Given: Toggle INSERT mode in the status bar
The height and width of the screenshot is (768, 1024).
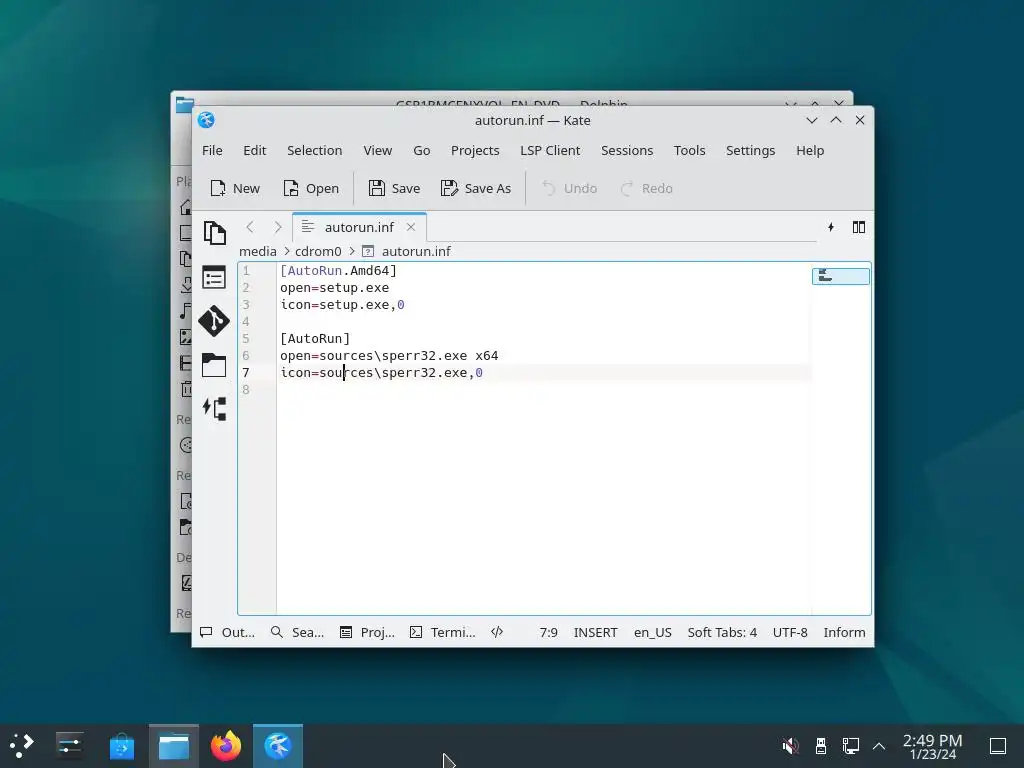Looking at the screenshot, I should 596,632.
